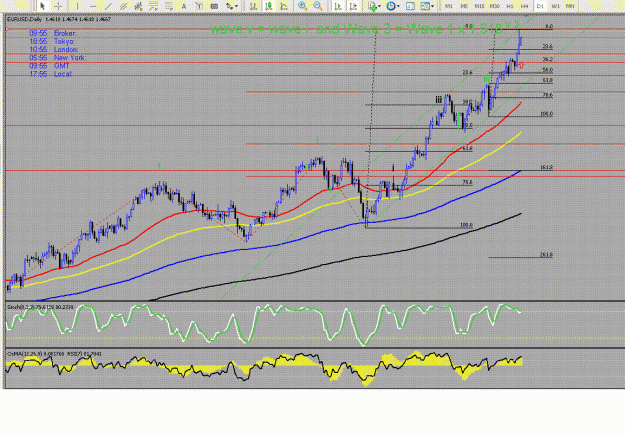625x437 pixels.
Task: Click the Periods clock icon
Action: 391,6
